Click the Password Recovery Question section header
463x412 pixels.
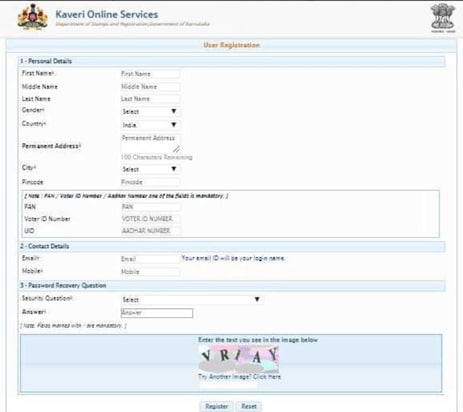point(232,286)
